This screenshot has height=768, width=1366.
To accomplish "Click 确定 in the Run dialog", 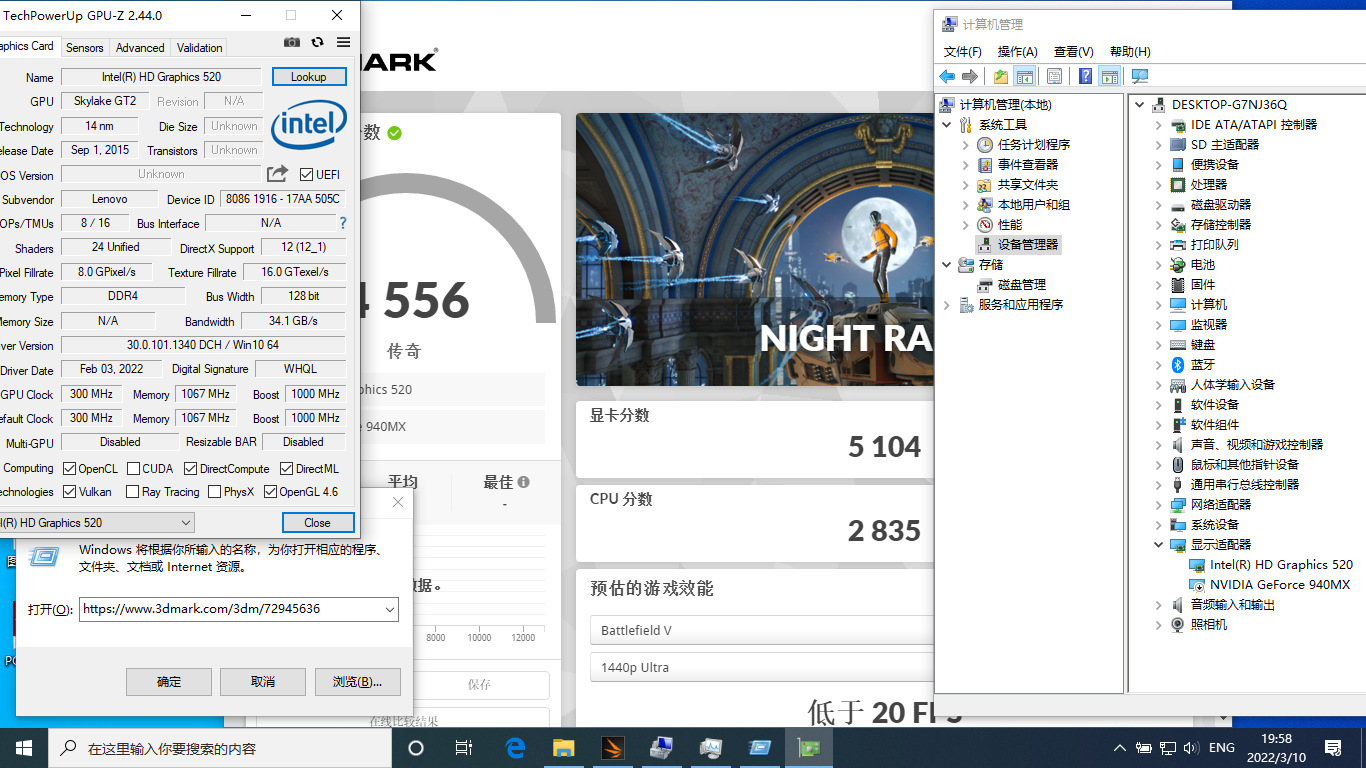I will point(169,682).
